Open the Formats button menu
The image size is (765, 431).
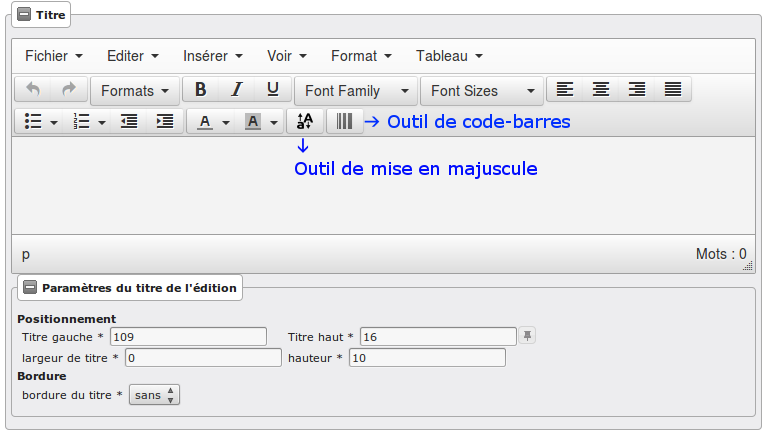pyautogui.click(x=135, y=91)
